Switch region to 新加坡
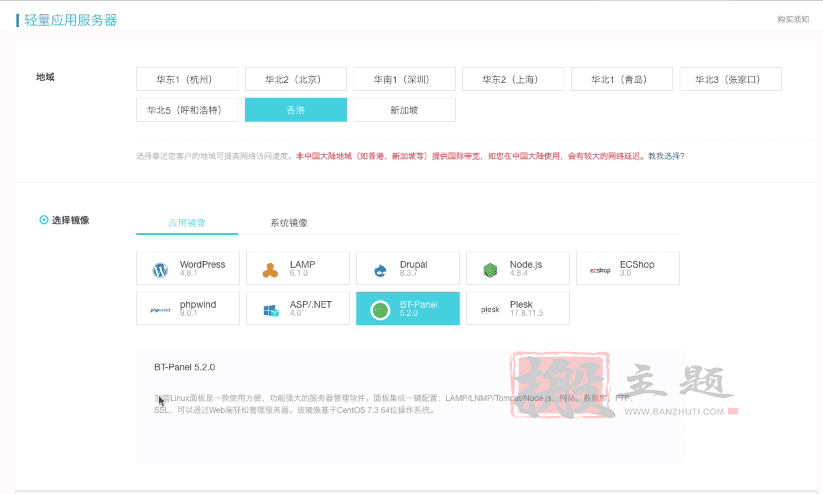823x494 pixels. point(404,110)
